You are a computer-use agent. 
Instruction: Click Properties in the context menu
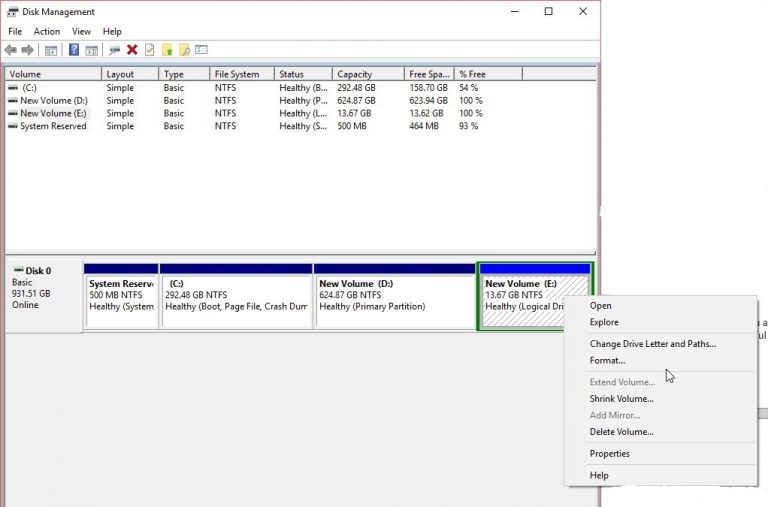pyautogui.click(x=609, y=454)
